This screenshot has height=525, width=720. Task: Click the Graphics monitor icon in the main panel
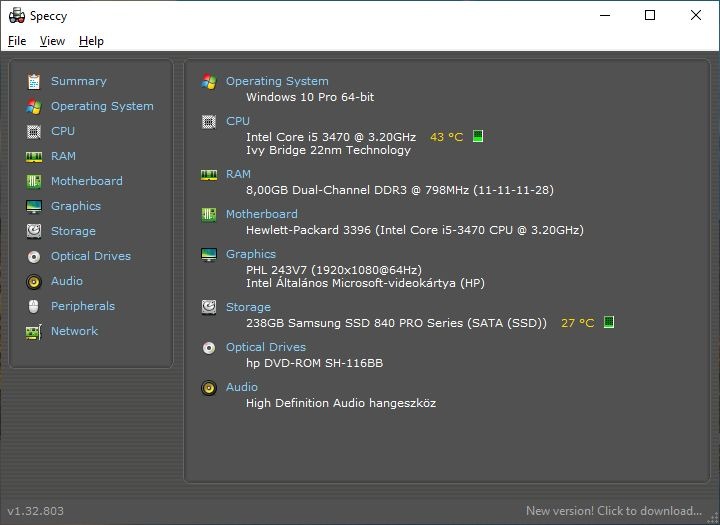pos(209,254)
